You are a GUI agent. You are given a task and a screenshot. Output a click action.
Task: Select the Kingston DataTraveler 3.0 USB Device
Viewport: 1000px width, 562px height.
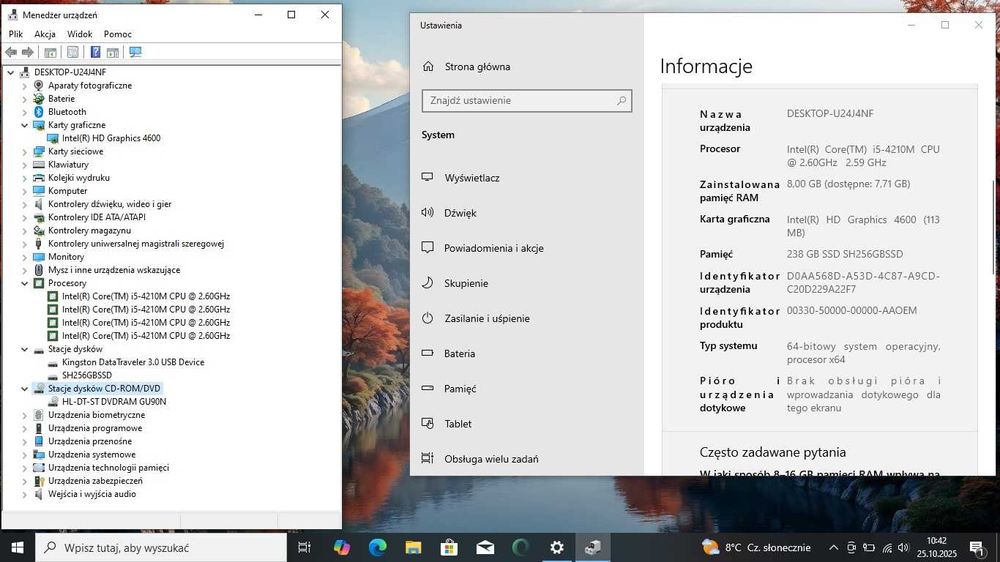click(x=133, y=362)
